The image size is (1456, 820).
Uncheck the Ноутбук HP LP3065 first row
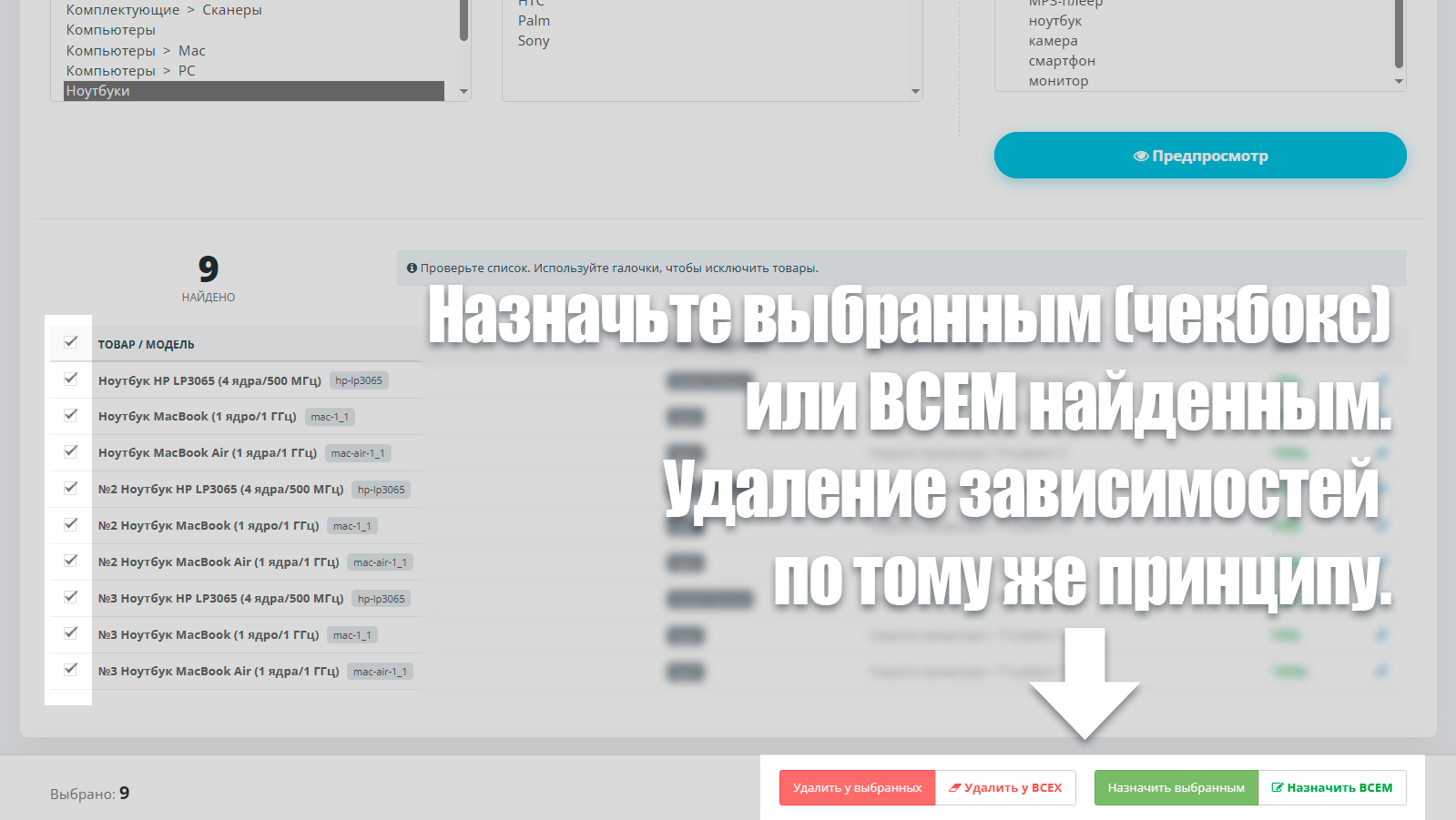(71, 379)
